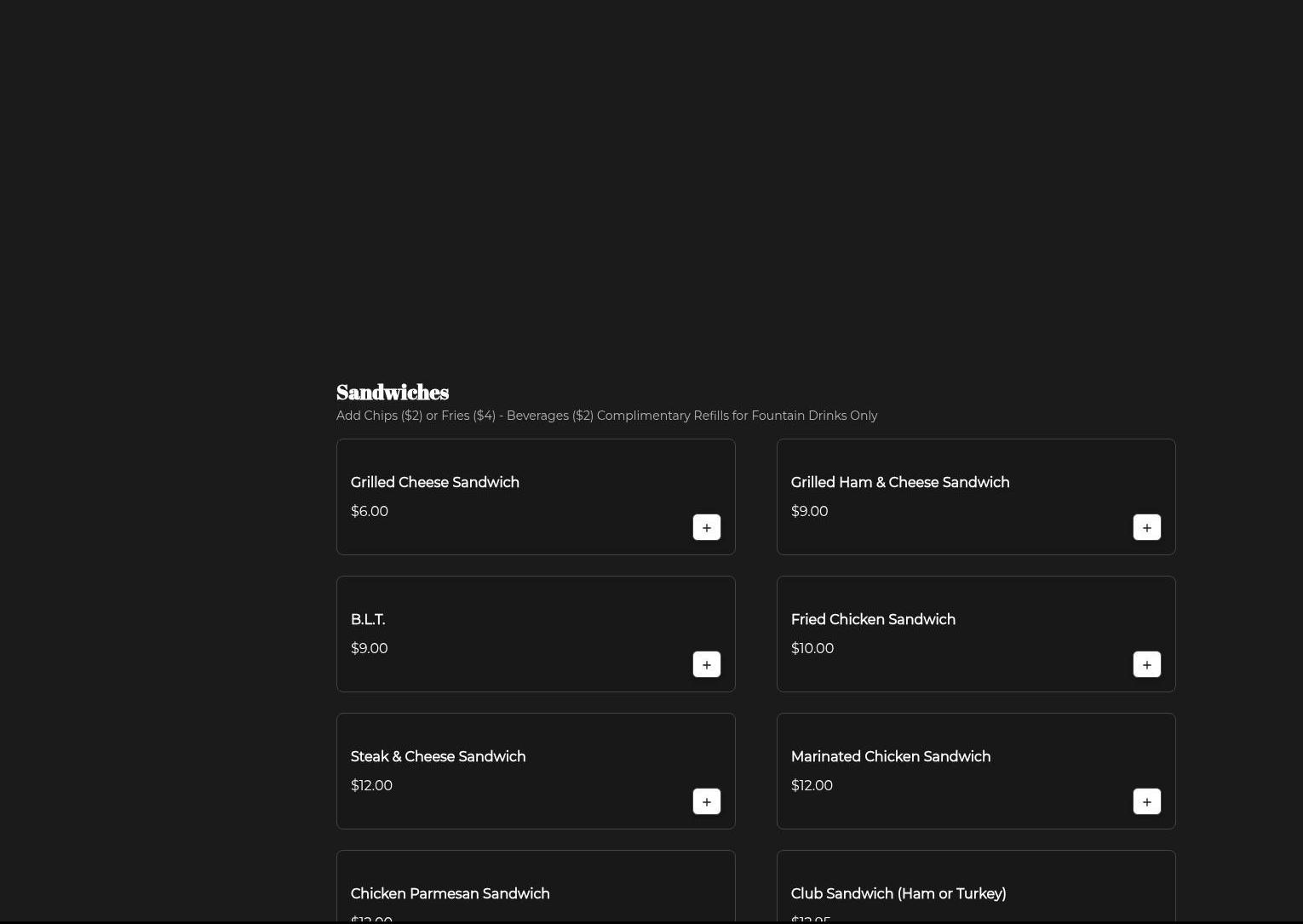Add Grilled Ham & Cheese Sandwich via plus
The width and height of the screenshot is (1303, 924).
point(1146,527)
